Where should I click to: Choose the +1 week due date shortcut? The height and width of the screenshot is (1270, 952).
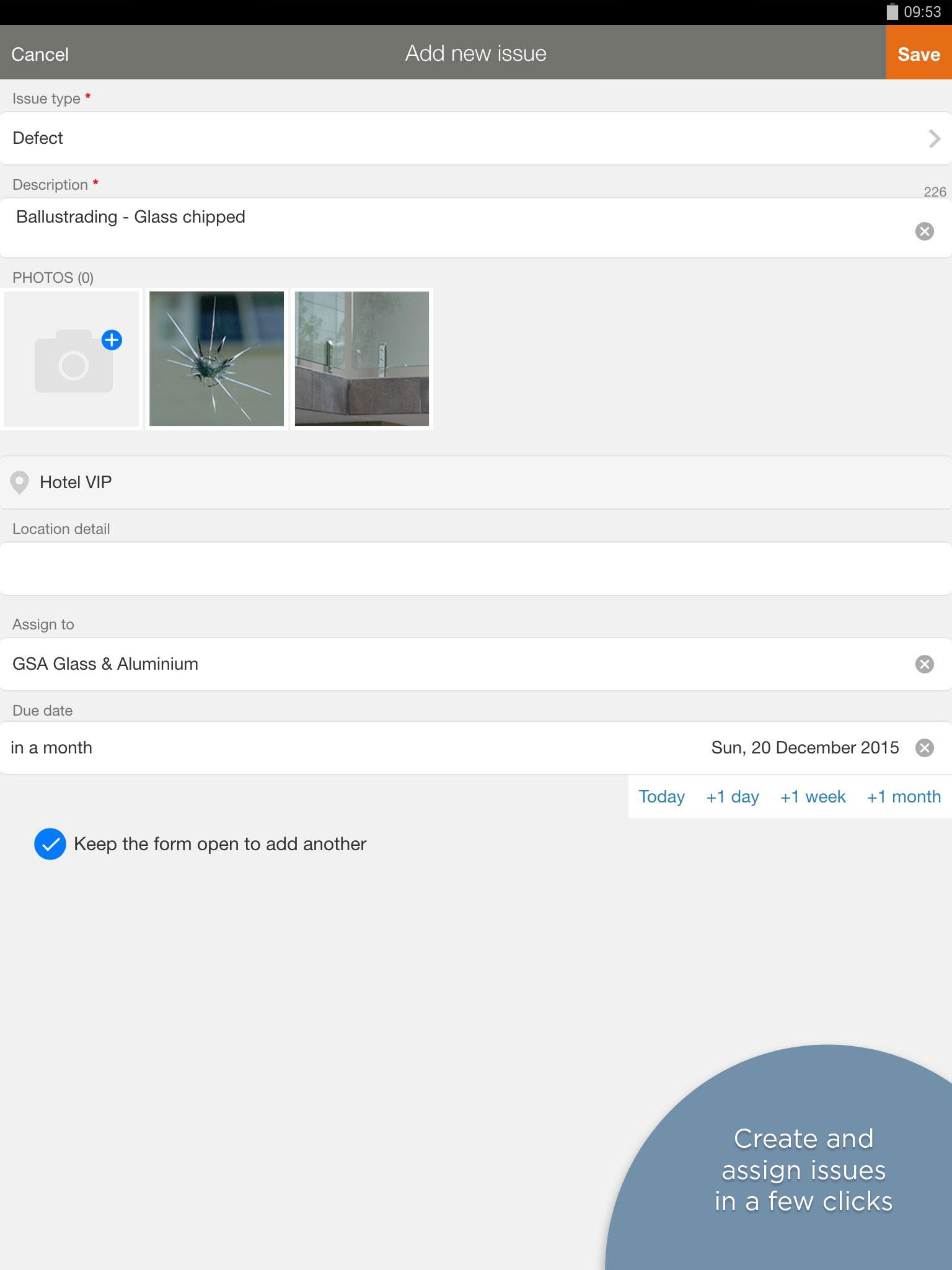[x=813, y=797]
